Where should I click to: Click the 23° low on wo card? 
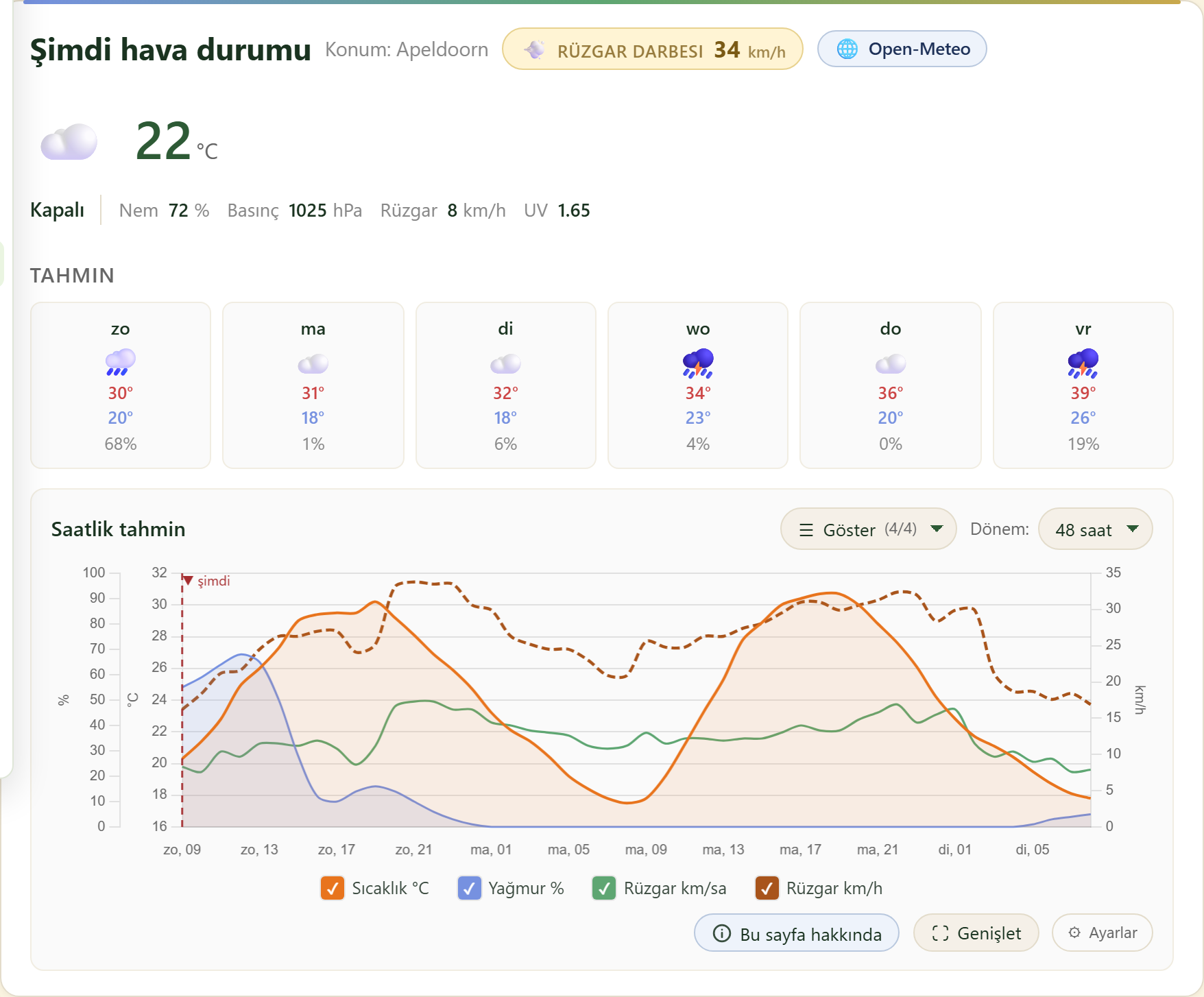click(698, 418)
